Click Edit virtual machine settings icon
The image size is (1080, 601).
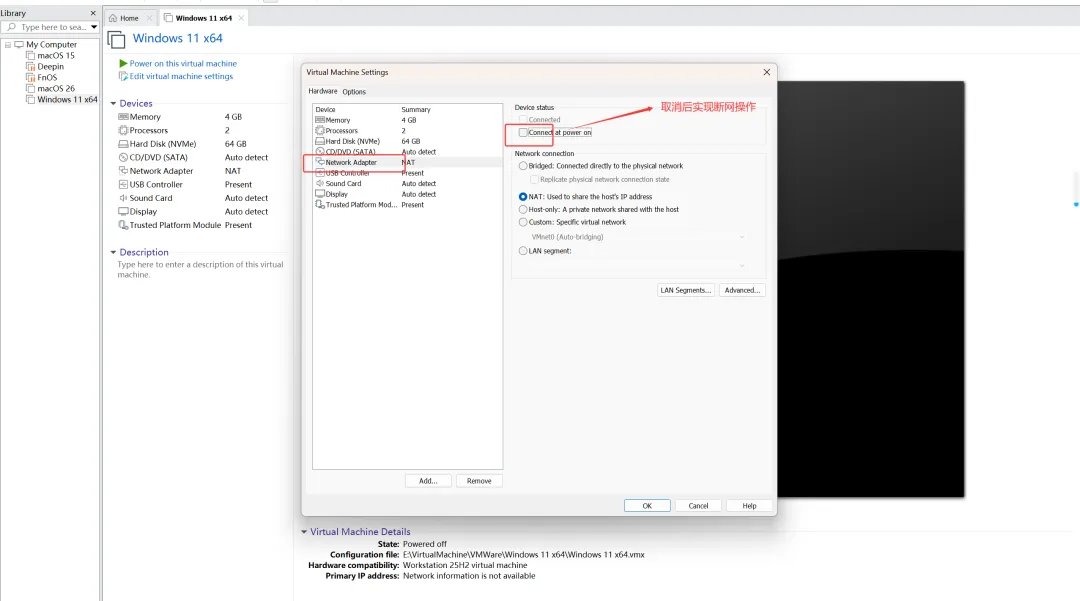[123, 76]
